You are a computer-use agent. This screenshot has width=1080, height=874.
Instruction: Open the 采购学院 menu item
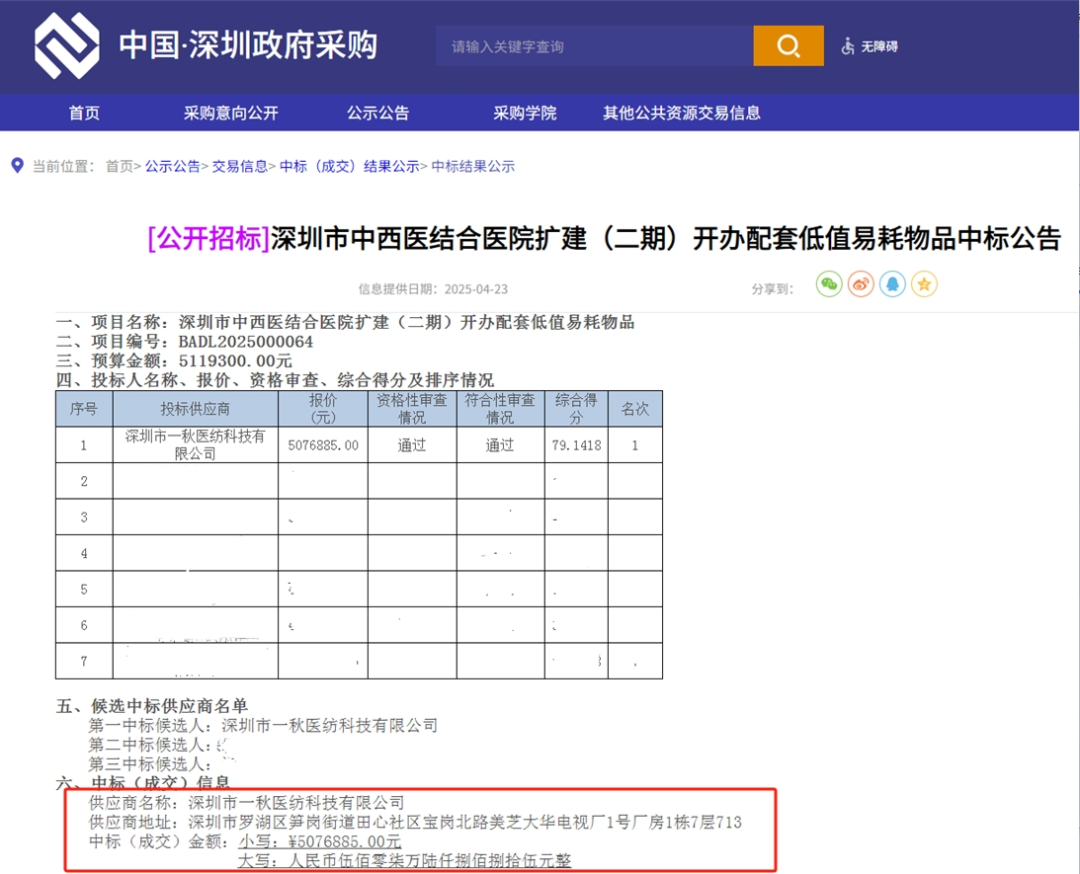click(524, 113)
